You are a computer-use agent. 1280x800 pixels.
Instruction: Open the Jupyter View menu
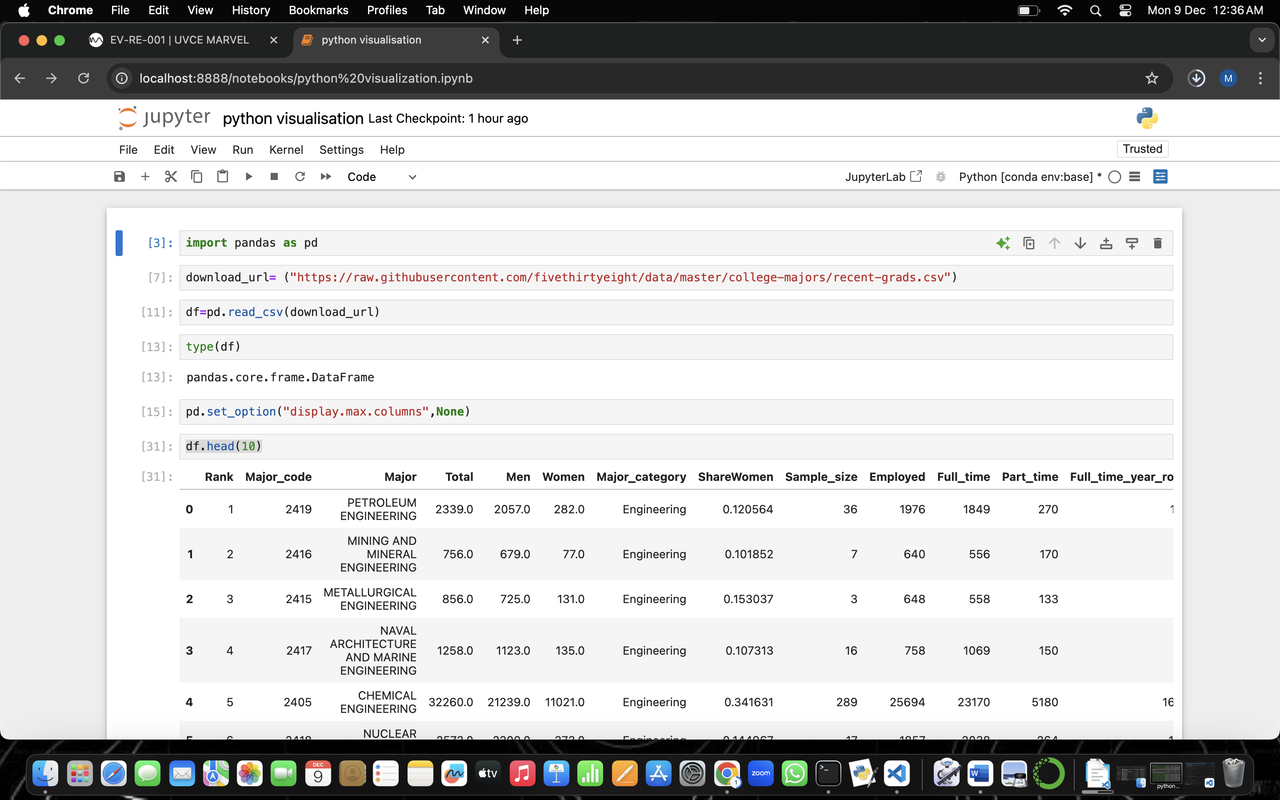[203, 149]
